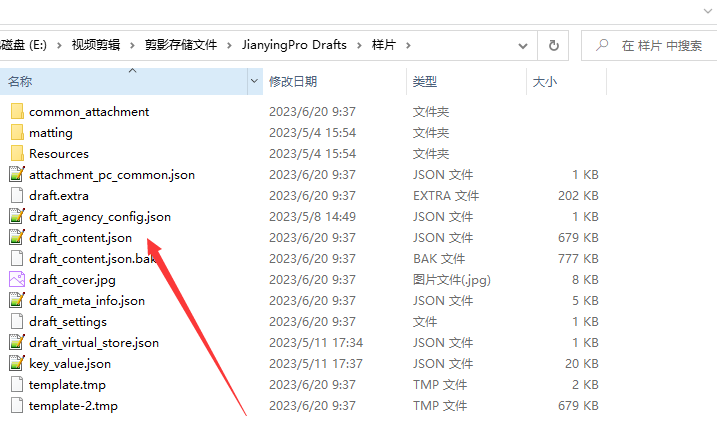Select the template-2.tmp file name

click(x=73, y=406)
